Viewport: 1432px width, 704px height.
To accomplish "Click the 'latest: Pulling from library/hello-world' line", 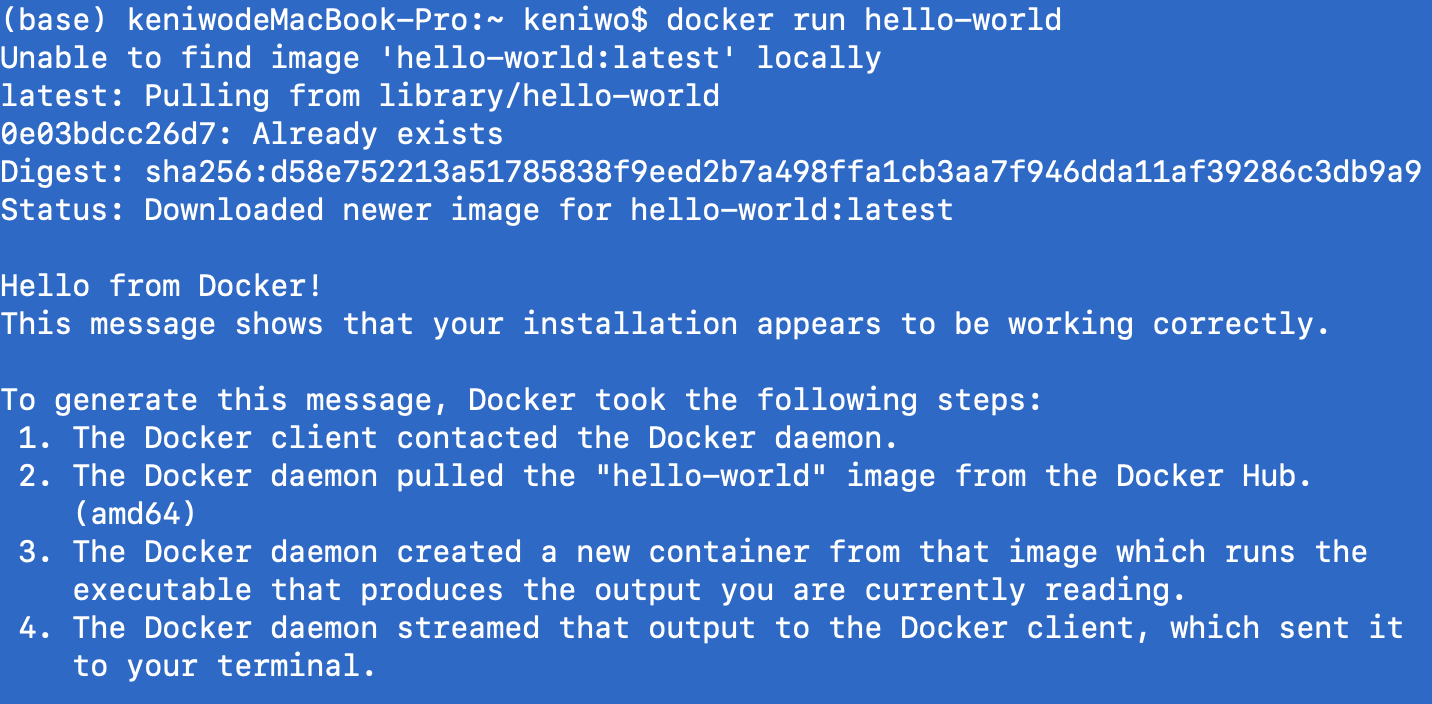I will [360, 96].
